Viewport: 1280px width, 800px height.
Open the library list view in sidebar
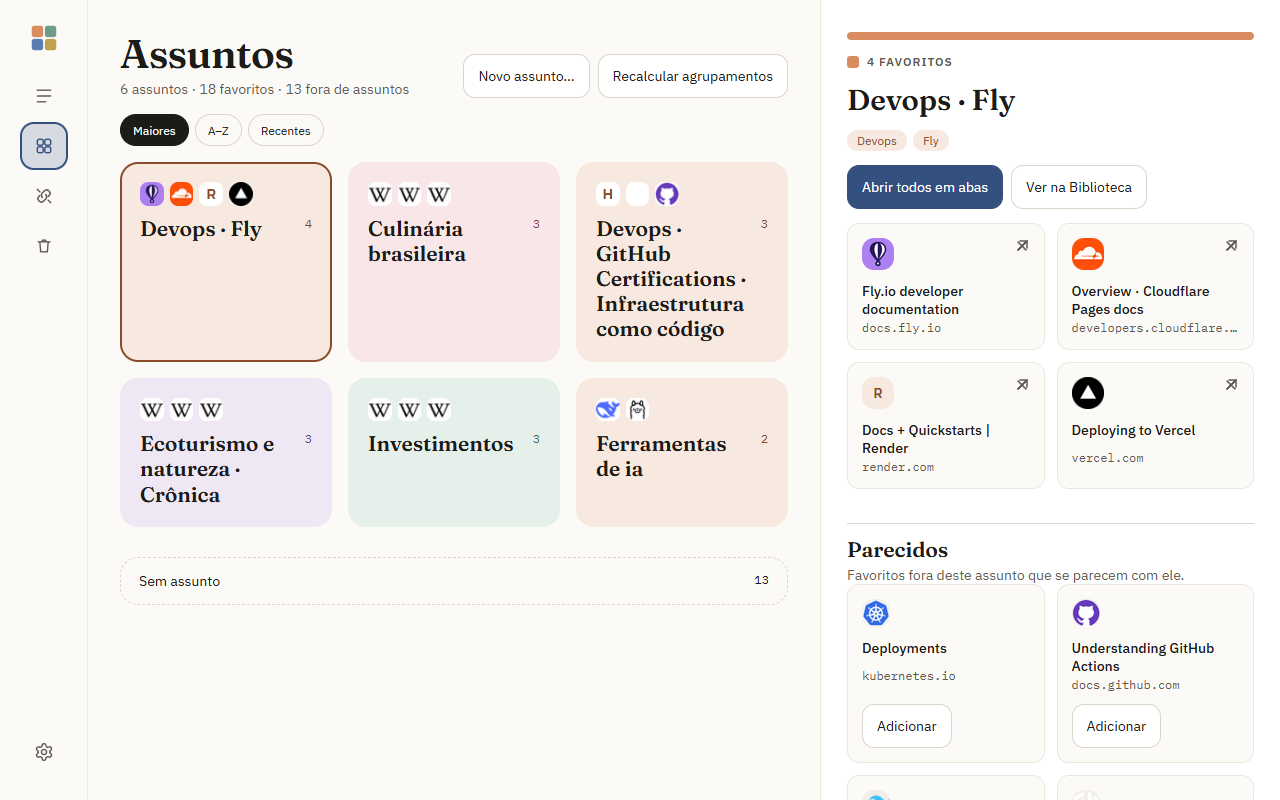[x=44, y=96]
